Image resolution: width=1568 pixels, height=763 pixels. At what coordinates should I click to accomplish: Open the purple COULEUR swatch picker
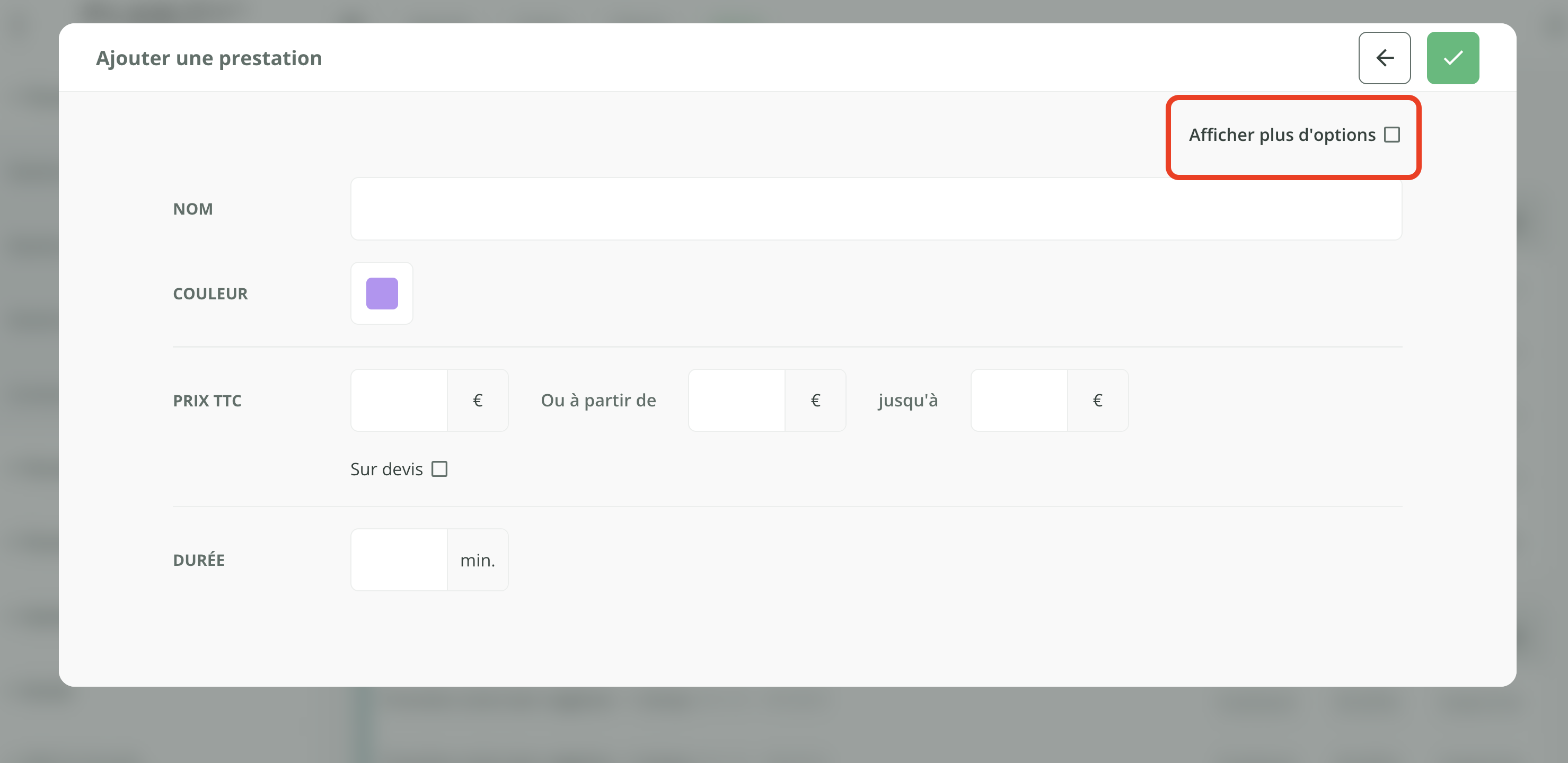[382, 293]
